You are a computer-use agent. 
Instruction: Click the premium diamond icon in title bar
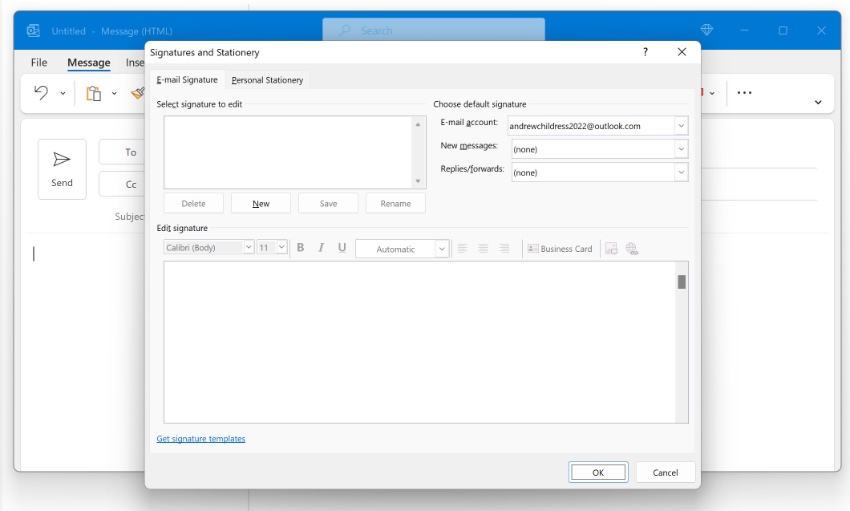click(707, 30)
